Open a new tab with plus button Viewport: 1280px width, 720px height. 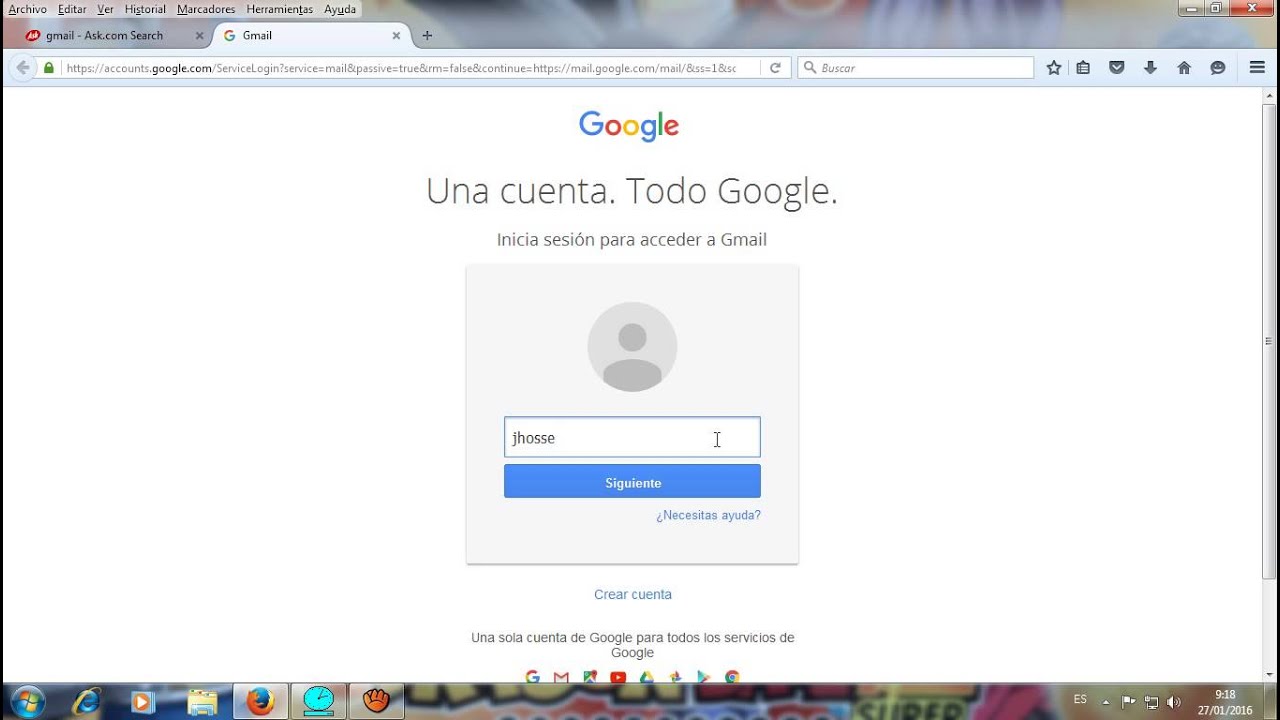tap(427, 35)
